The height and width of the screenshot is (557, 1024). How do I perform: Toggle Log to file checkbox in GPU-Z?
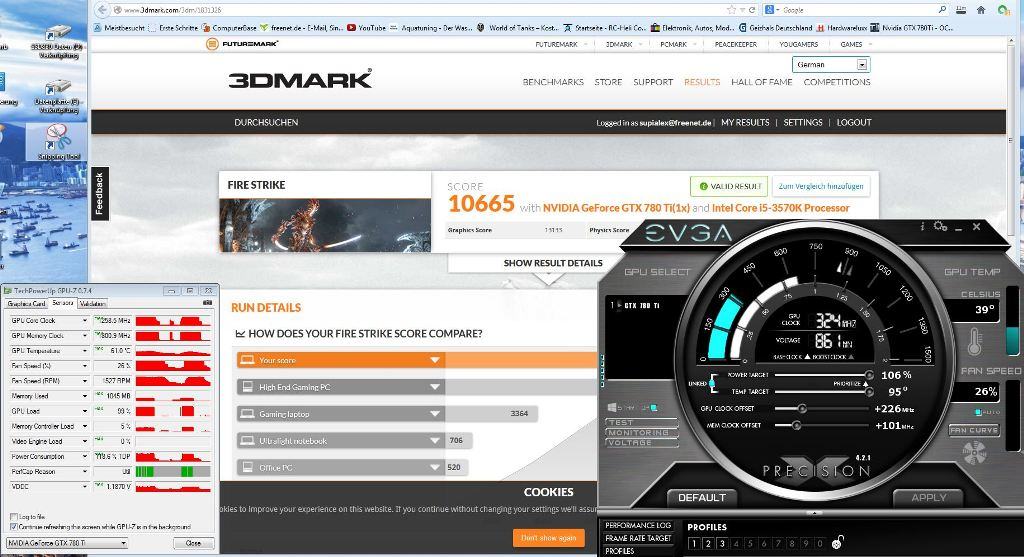14,517
